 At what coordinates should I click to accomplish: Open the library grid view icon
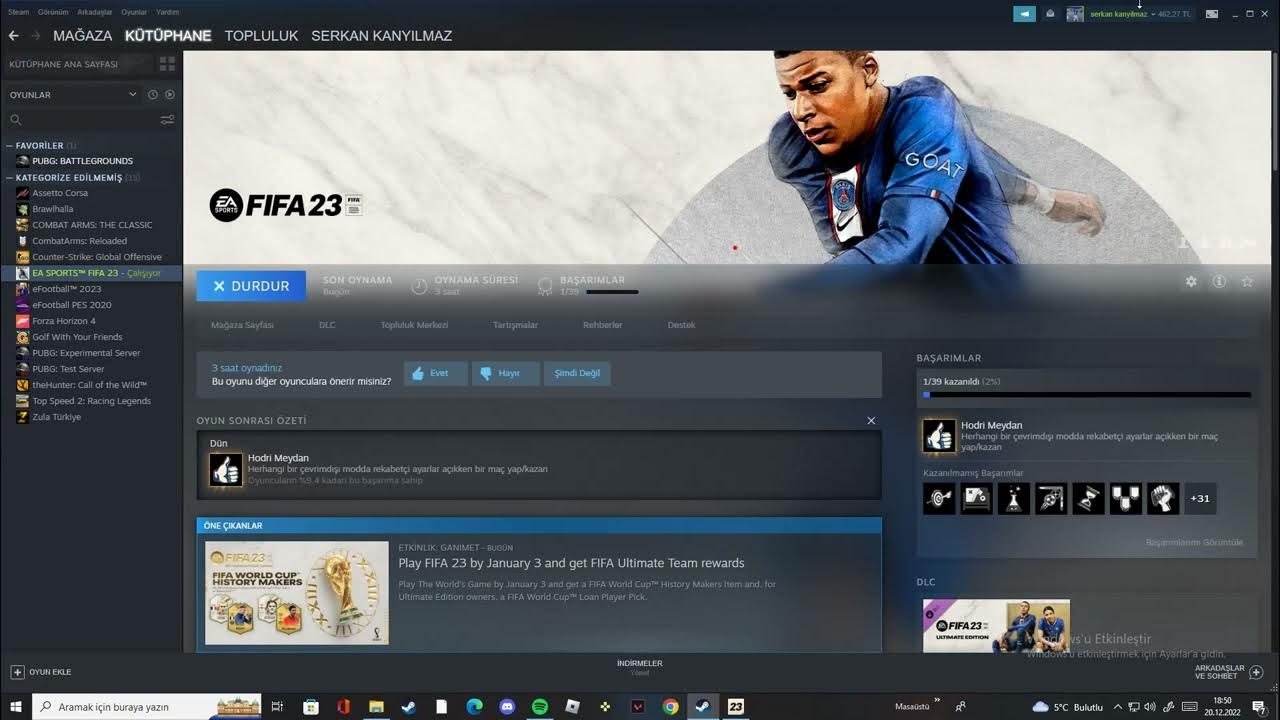(167, 64)
